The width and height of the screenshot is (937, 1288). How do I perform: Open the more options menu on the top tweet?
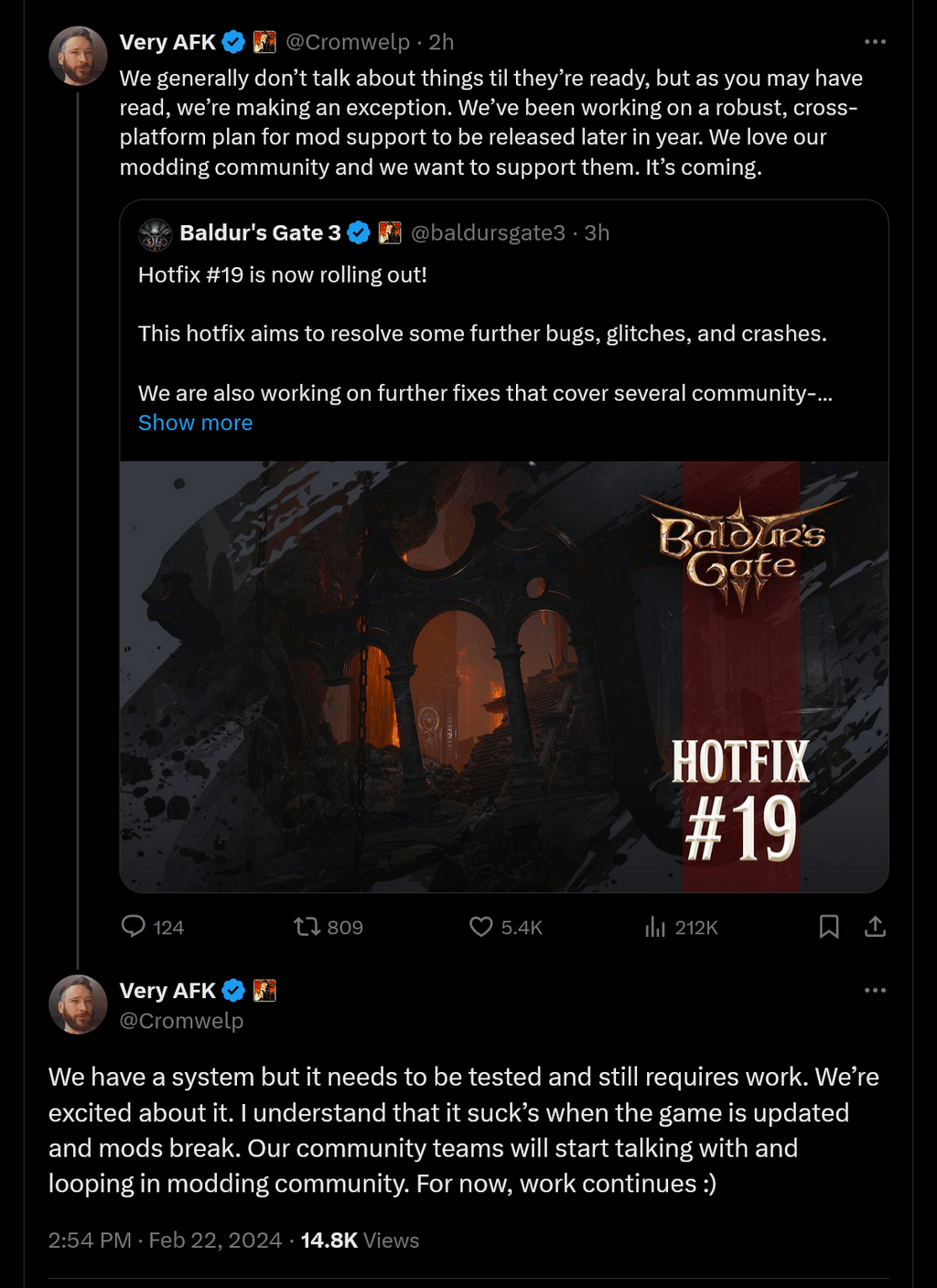[x=876, y=41]
